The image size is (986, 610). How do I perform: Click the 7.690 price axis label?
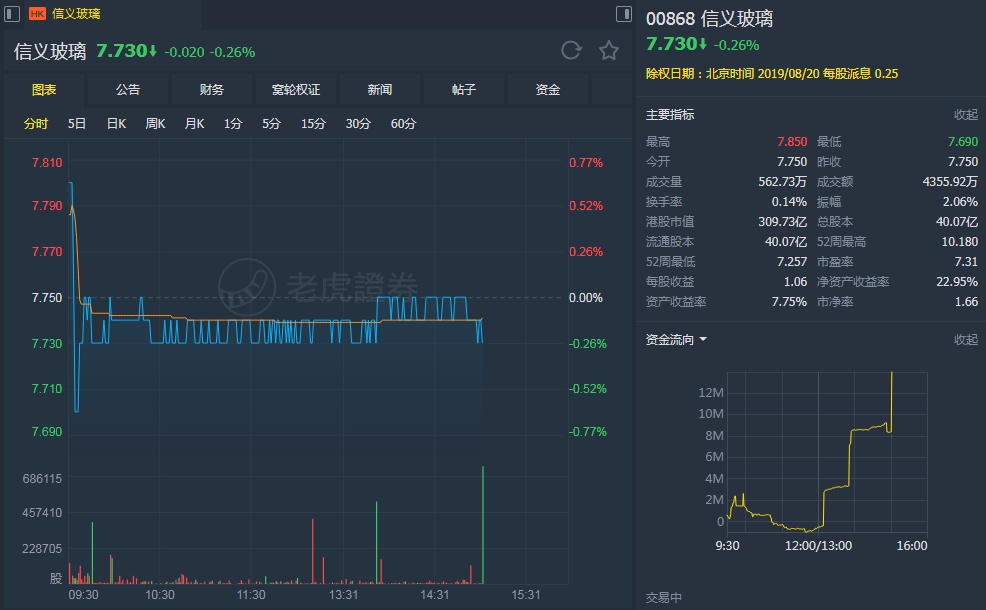pyautogui.click(x=47, y=431)
